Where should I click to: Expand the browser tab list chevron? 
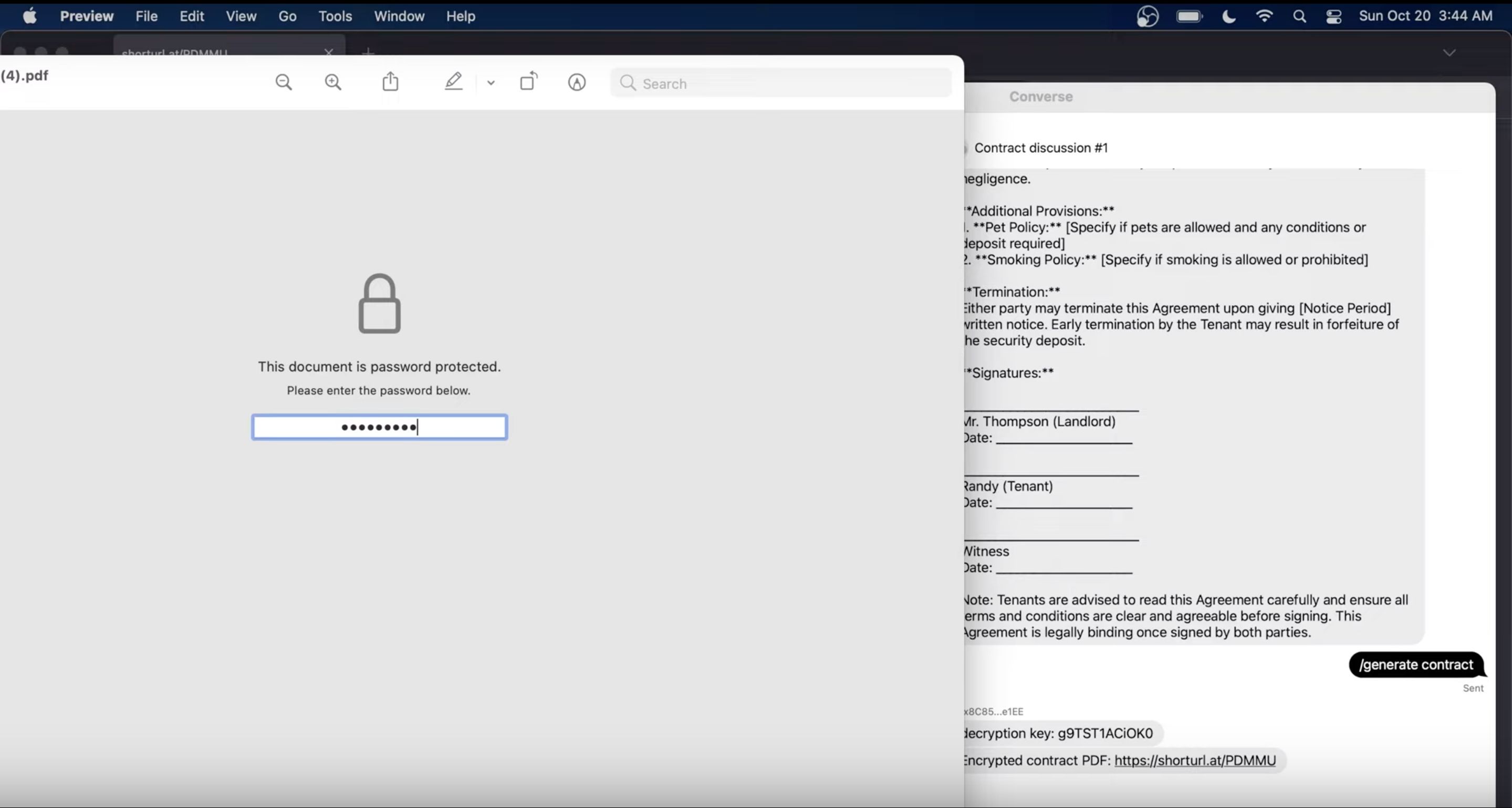(1449, 53)
